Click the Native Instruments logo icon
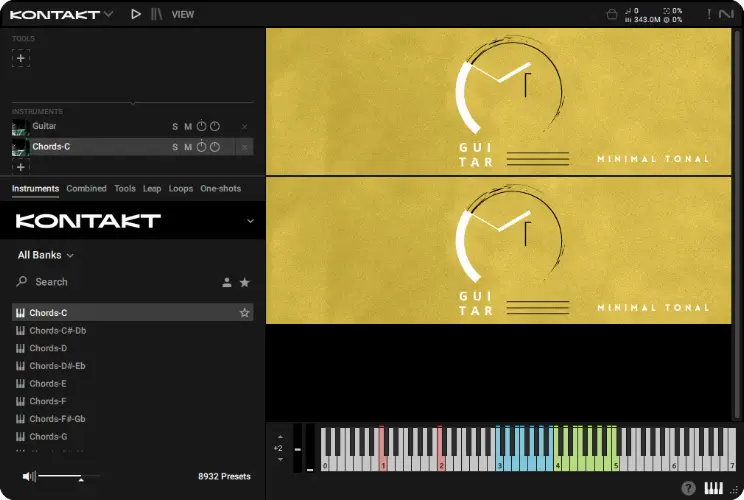The height and width of the screenshot is (500, 744). [x=726, y=14]
